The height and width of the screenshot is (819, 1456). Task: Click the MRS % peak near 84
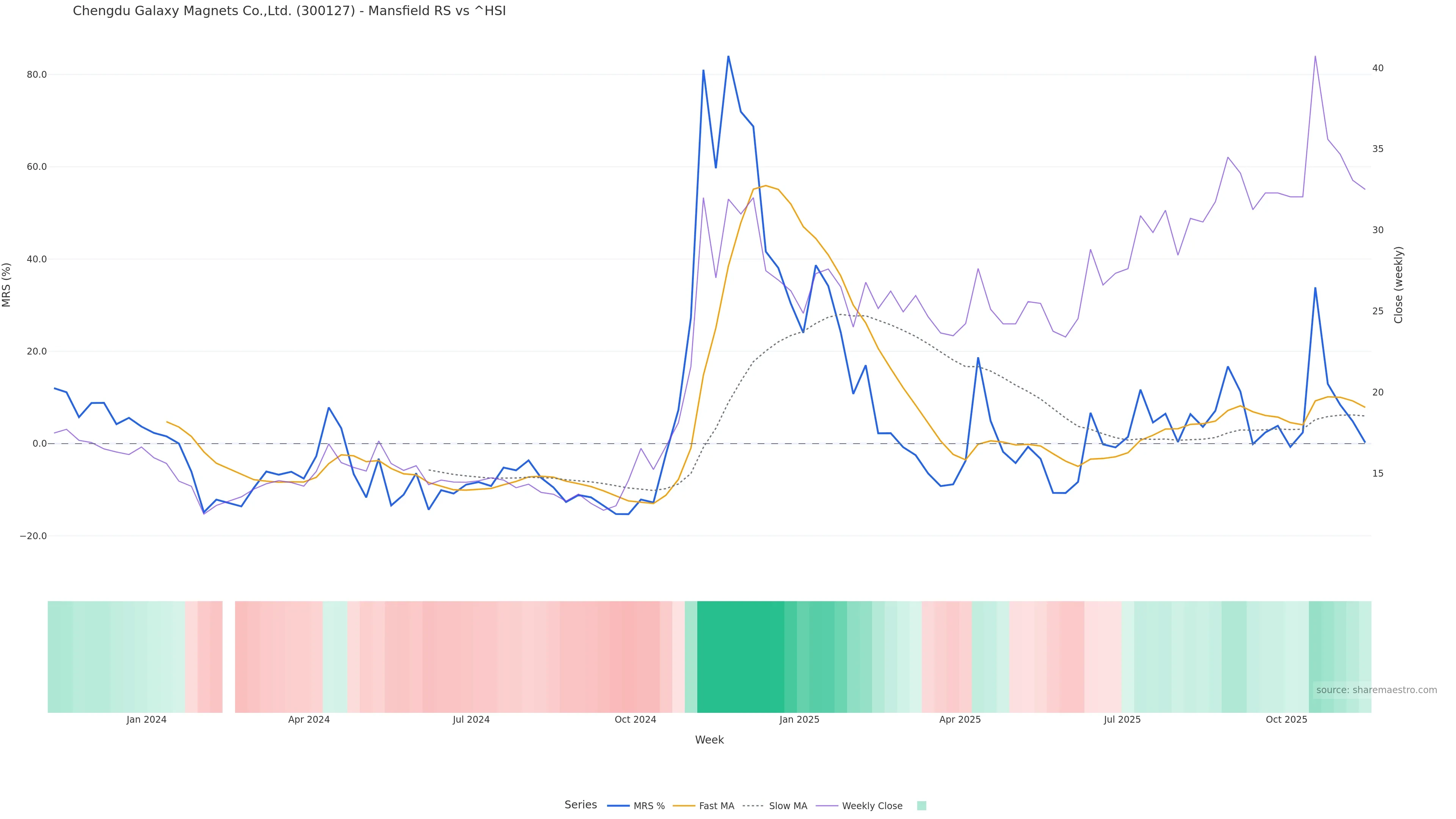(x=728, y=56)
